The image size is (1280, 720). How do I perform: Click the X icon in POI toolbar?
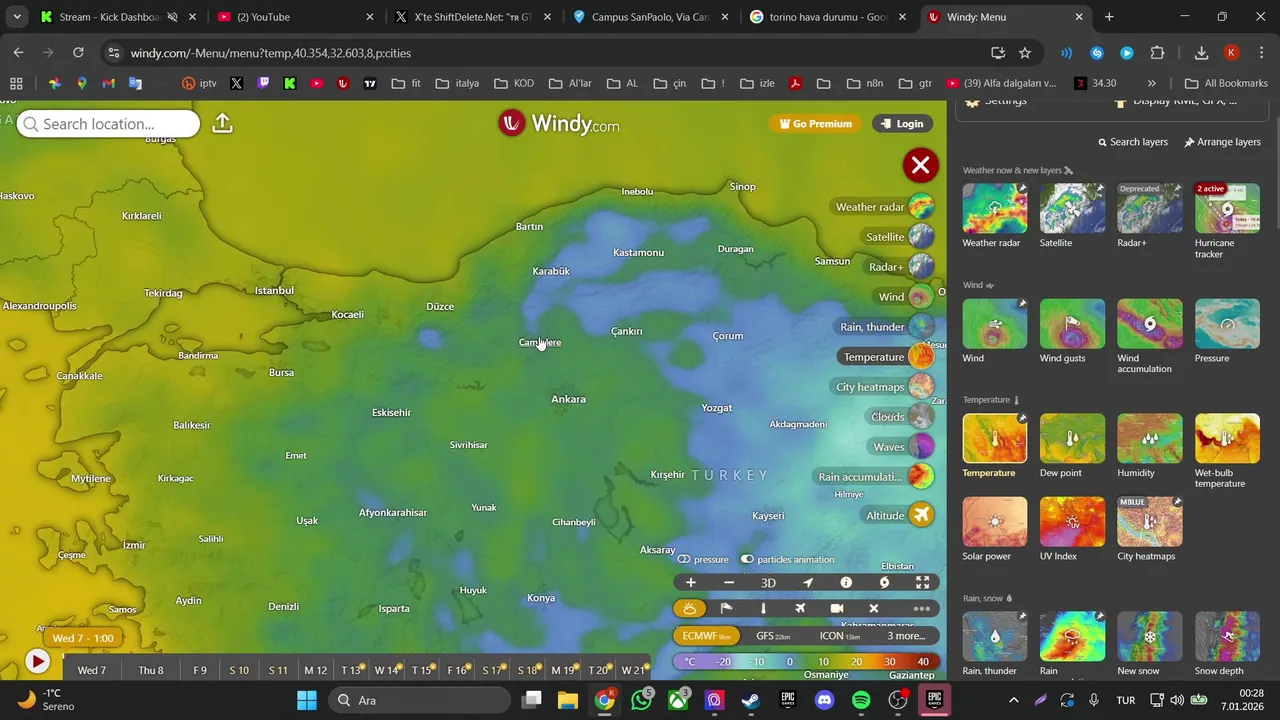873,608
